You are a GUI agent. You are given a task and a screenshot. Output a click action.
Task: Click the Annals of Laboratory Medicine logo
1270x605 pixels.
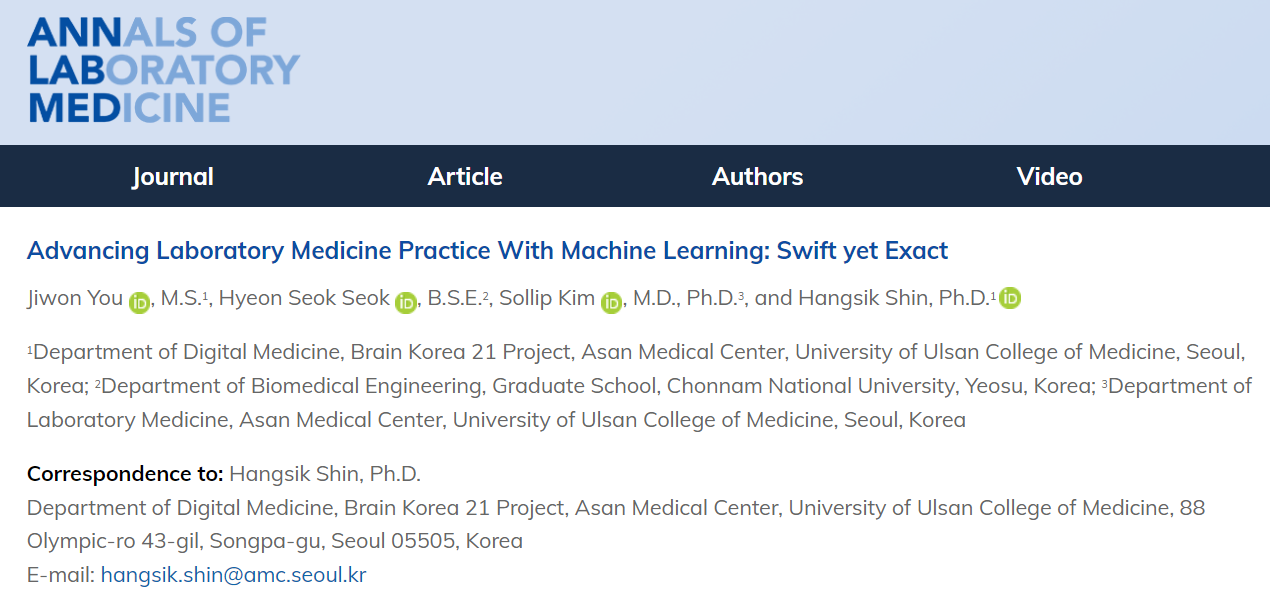[163, 70]
